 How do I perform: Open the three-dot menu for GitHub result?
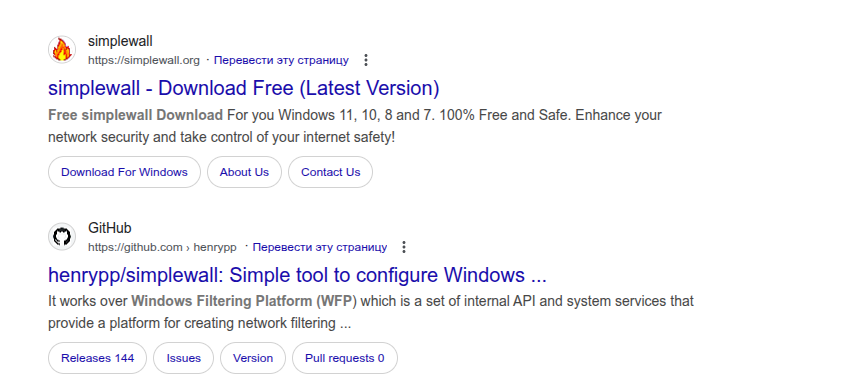point(404,247)
